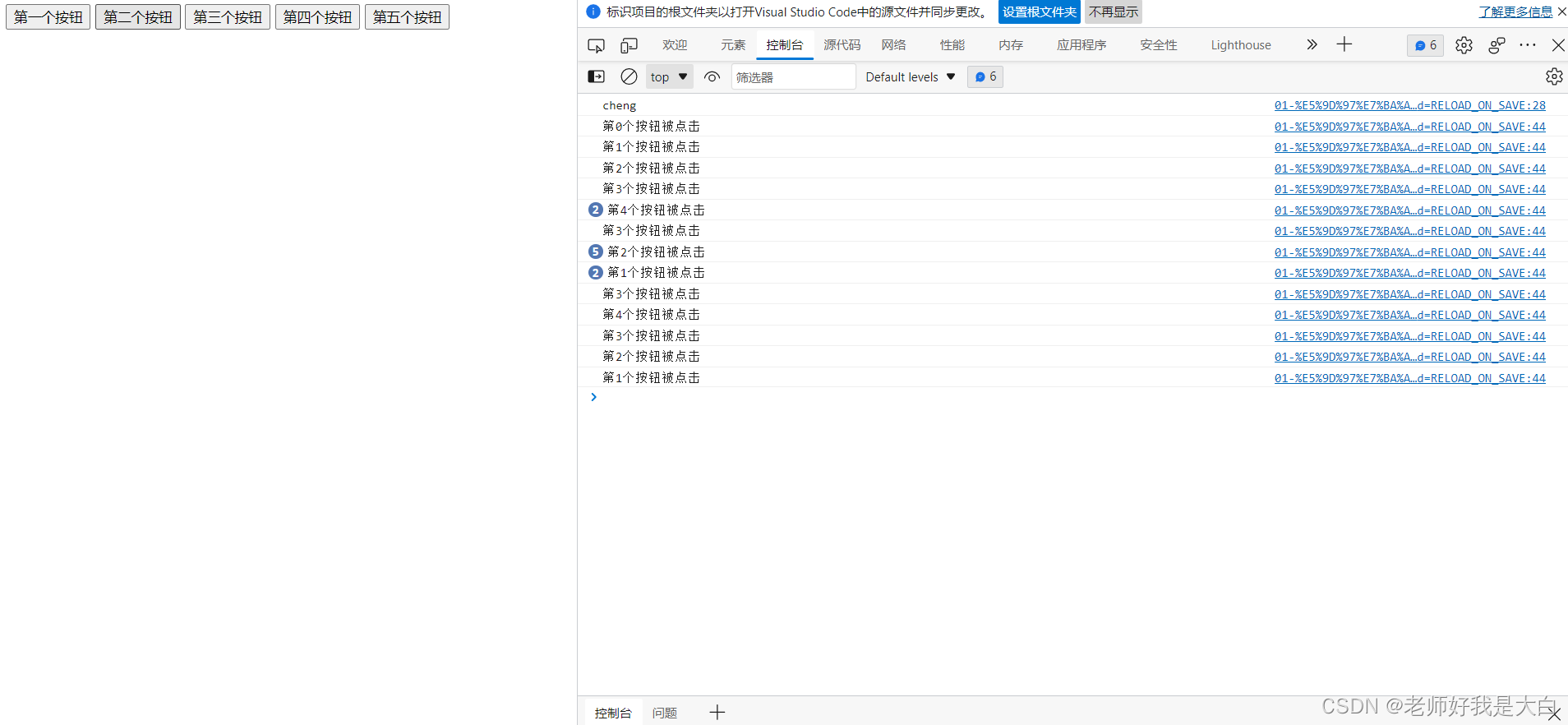Open the 安全性 tab
The height and width of the screenshot is (725, 1568).
1159,45
